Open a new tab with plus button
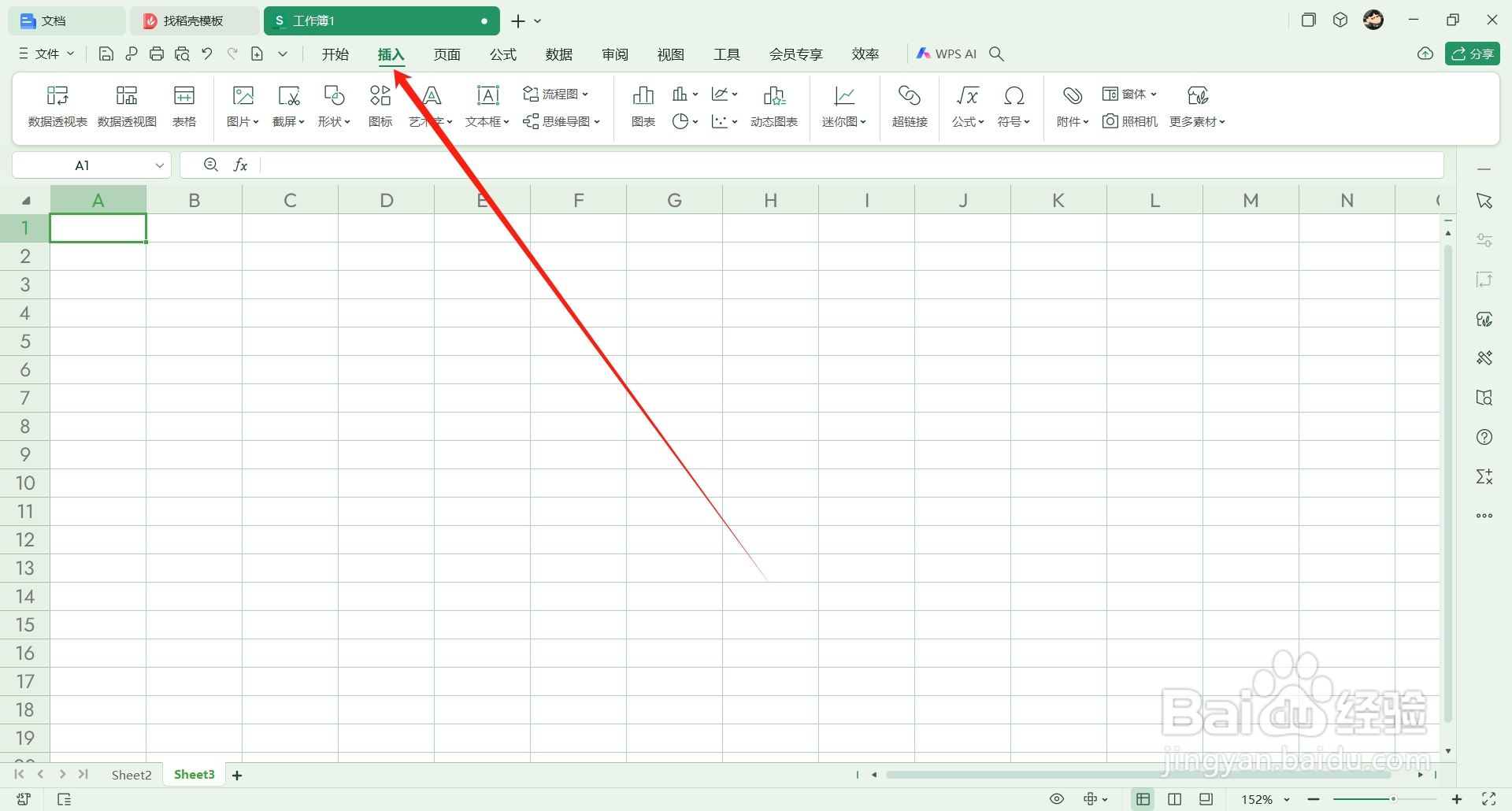 tap(517, 21)
